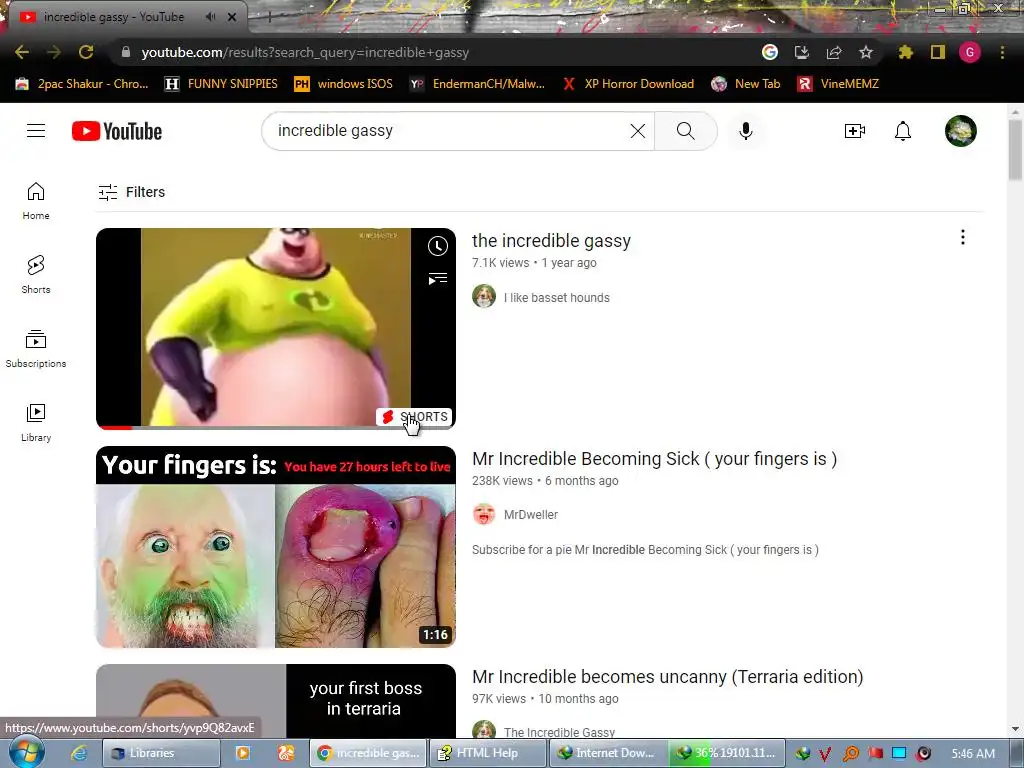Viewport: 1024px width, 768px height.
Task: Open 'EndermanCH/Malw...' bookmark
Action: coord(477,84)
